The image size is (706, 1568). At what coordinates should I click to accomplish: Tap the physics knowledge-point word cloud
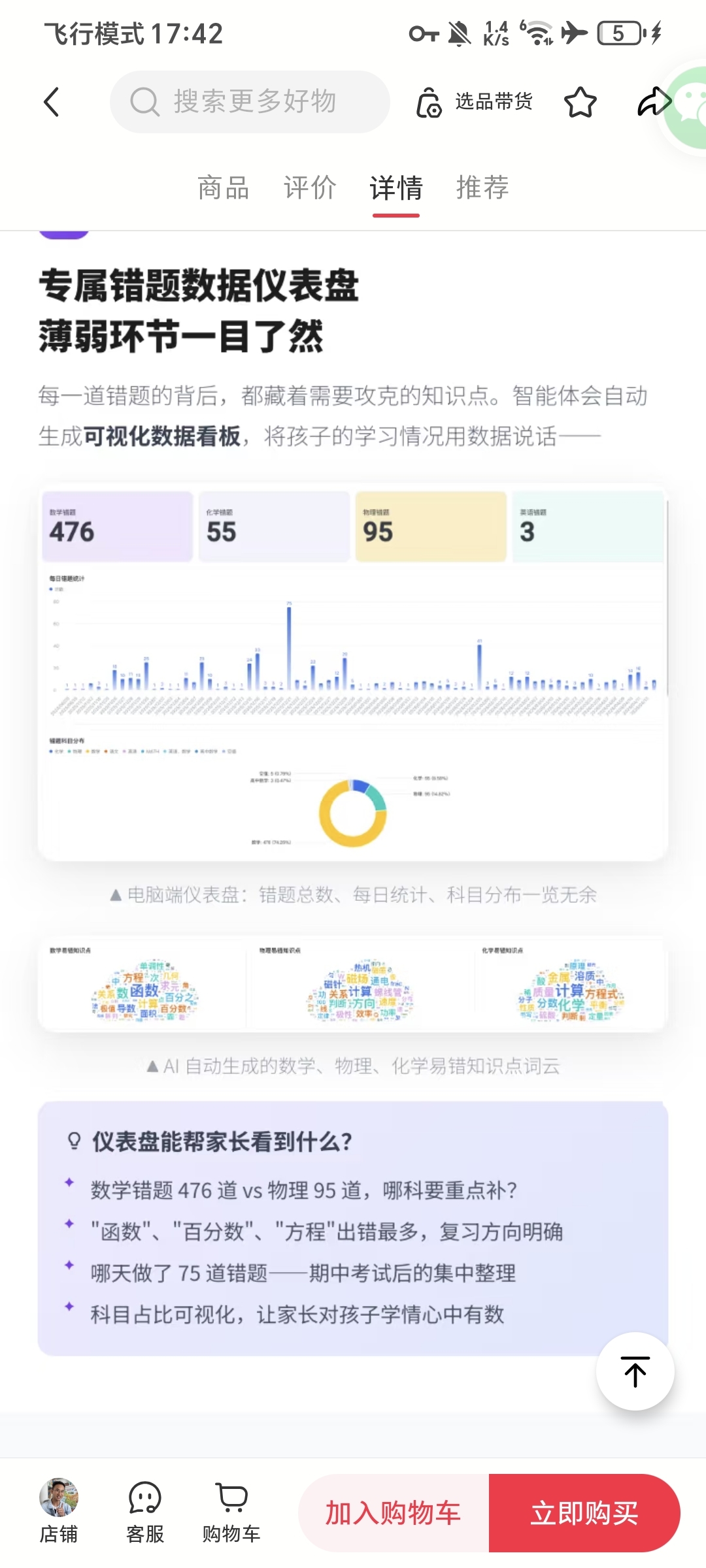click(360, 990)
